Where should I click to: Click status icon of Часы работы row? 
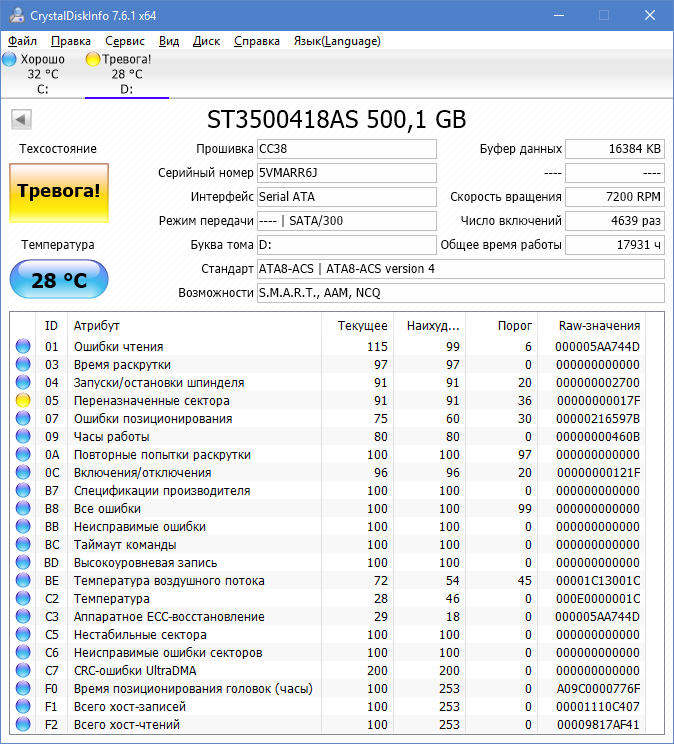click(23, 437)
